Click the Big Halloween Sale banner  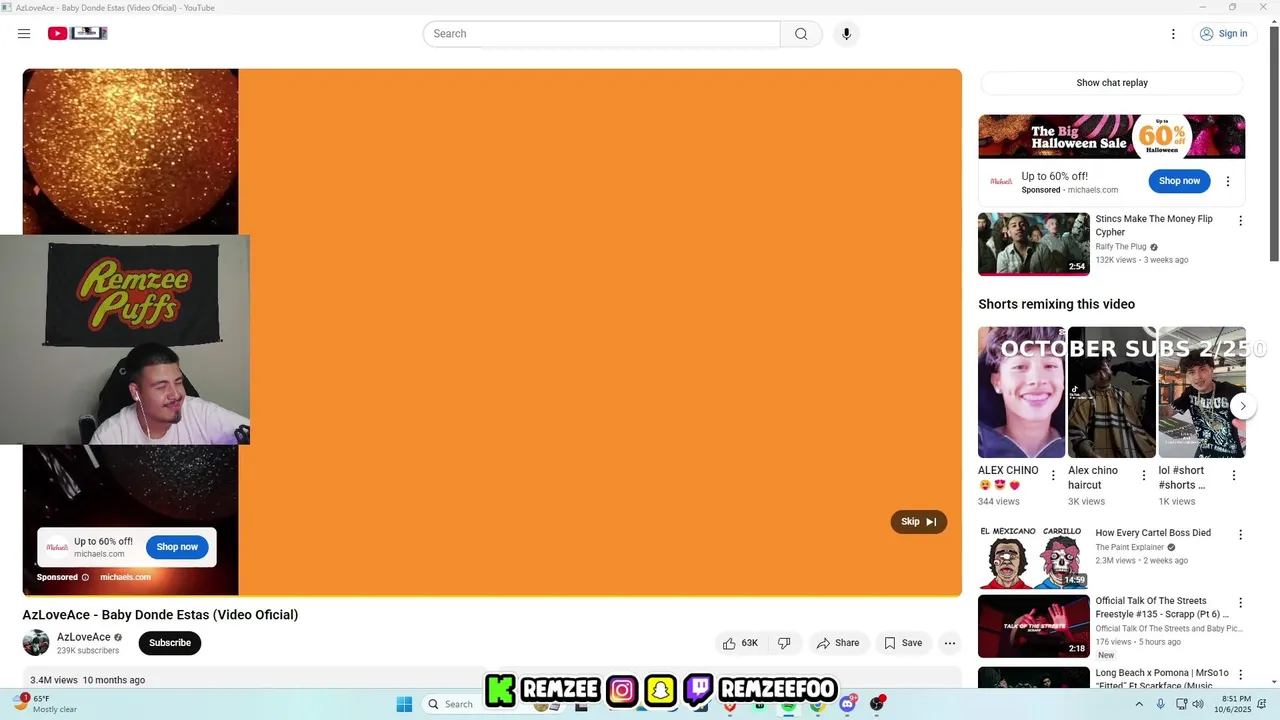[1112, 136]
